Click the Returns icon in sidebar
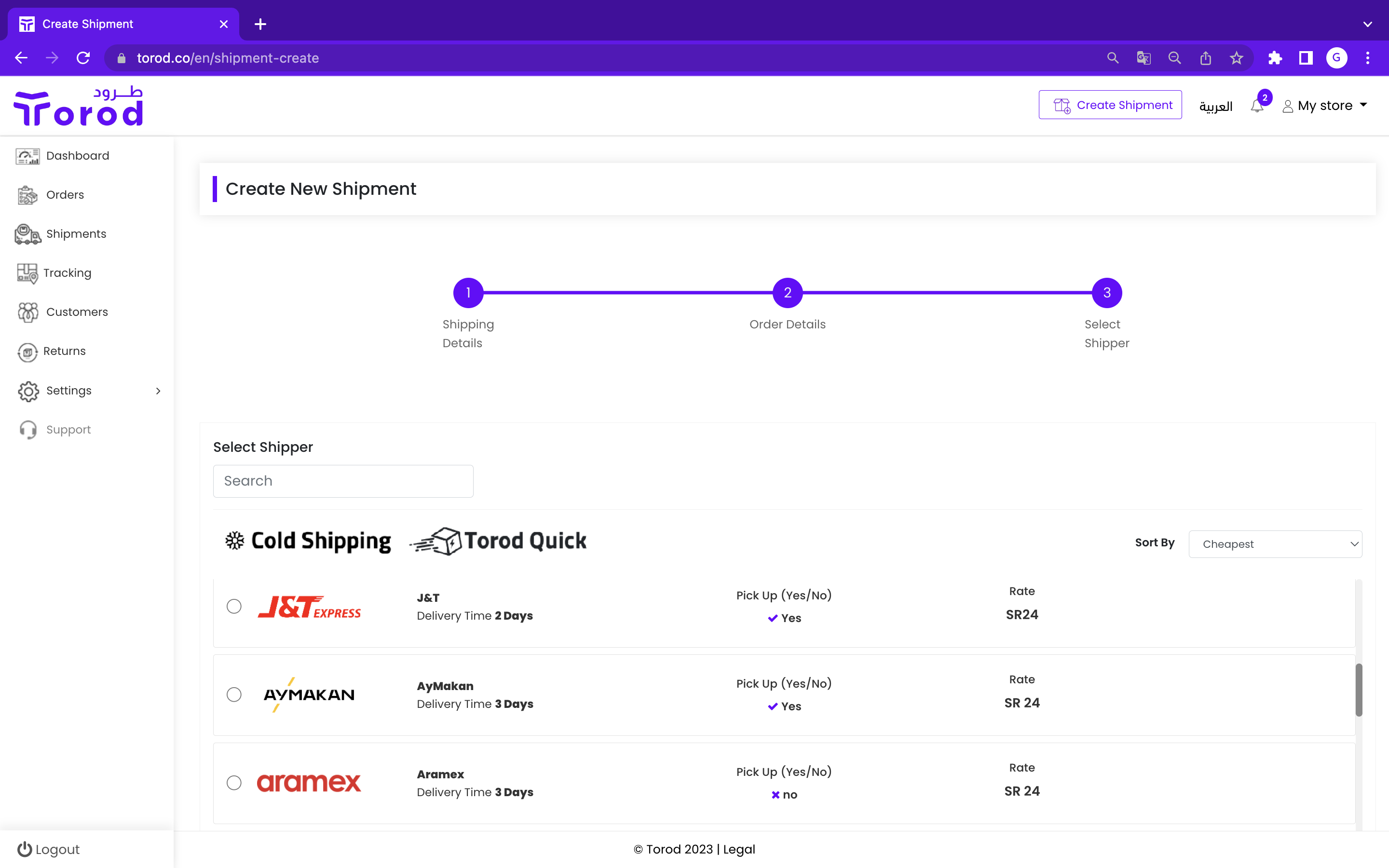This screenshot has width=1389, height=868. pyautogui.click(x=27, y=352)
